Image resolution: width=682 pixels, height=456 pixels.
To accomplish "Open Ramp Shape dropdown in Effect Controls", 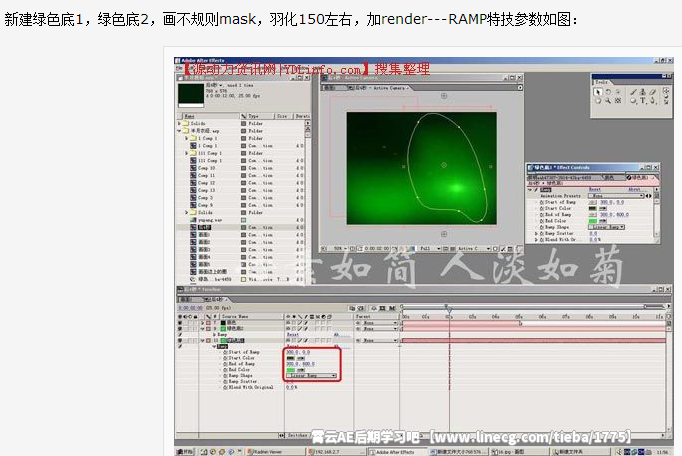I will pyautogui.click(x=606, y=227).
